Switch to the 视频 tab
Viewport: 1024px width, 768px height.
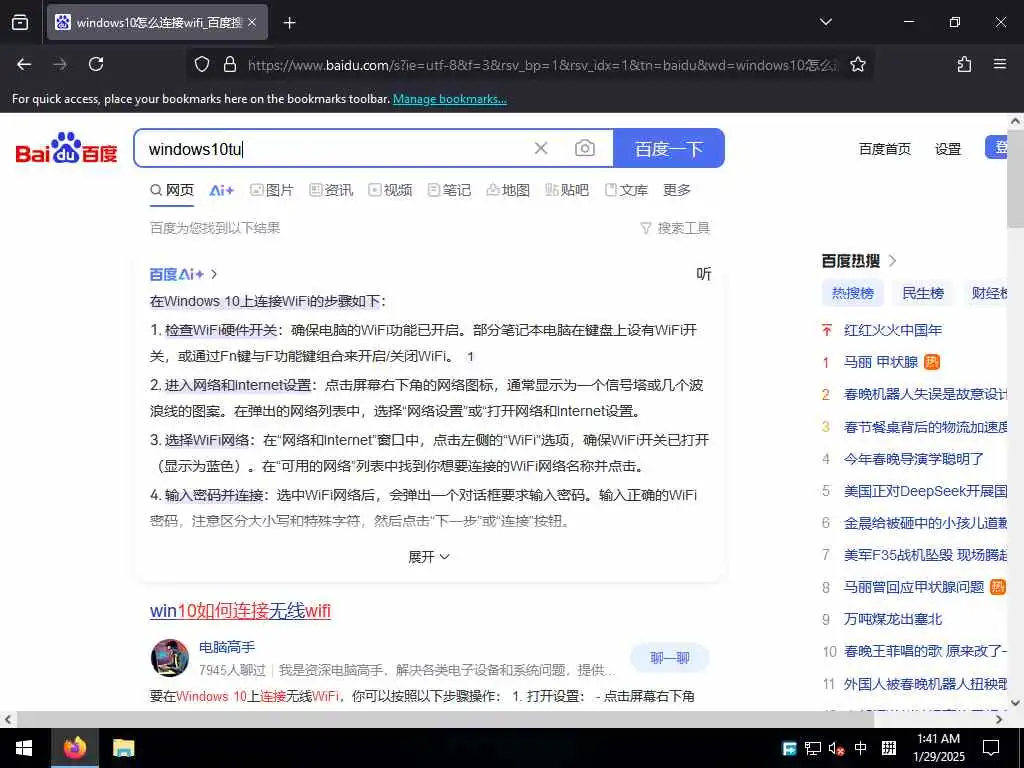pos(390,190)
